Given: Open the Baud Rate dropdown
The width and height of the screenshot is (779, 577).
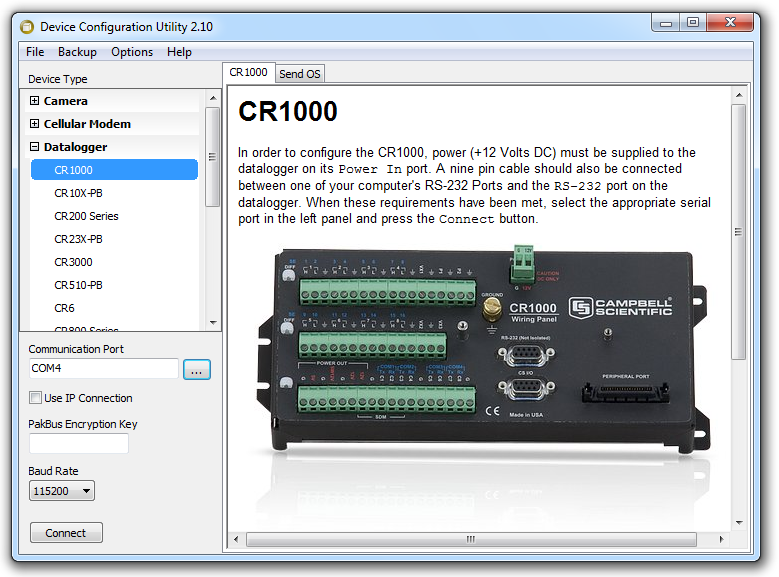Looking at the screenshot, I should click(x=62, y=491).
